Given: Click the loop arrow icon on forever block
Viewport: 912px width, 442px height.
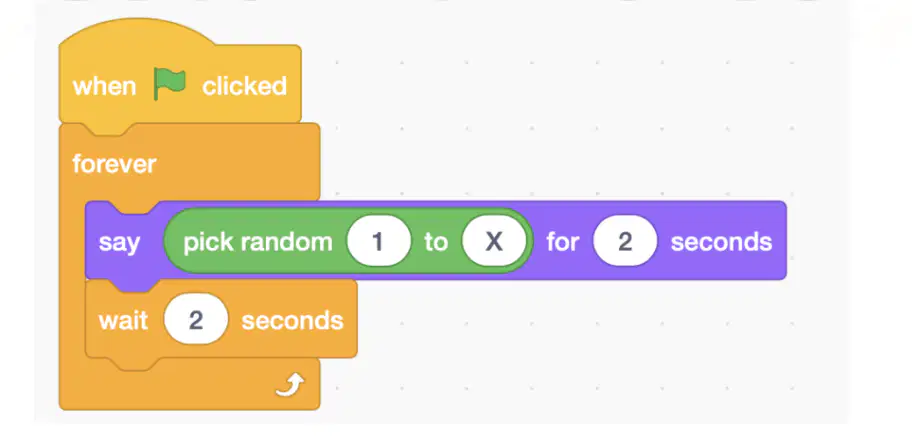Looking at the screenshot, I should tap(290, 385).
